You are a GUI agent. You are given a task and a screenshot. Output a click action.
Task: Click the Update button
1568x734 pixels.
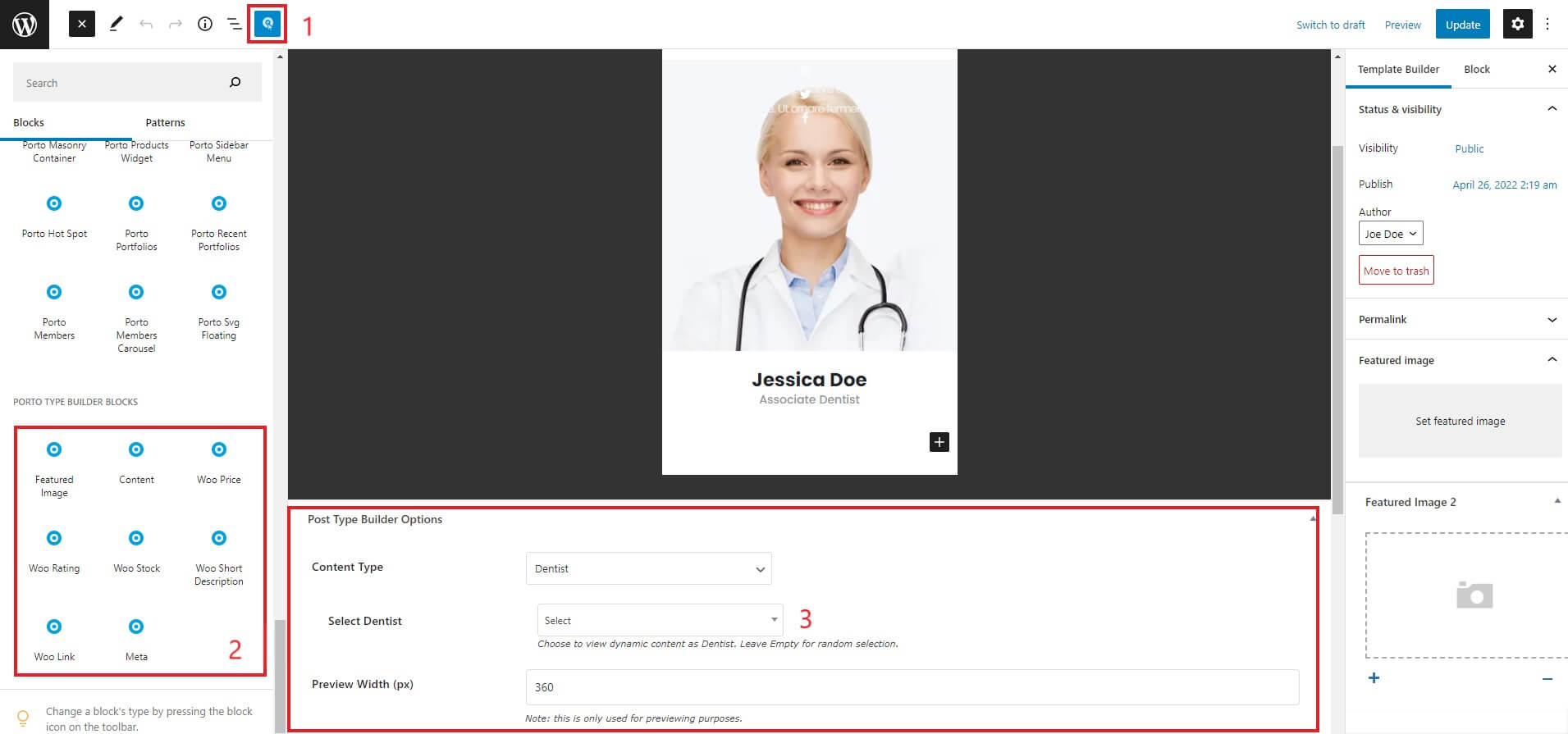[x=1462, y=25]
